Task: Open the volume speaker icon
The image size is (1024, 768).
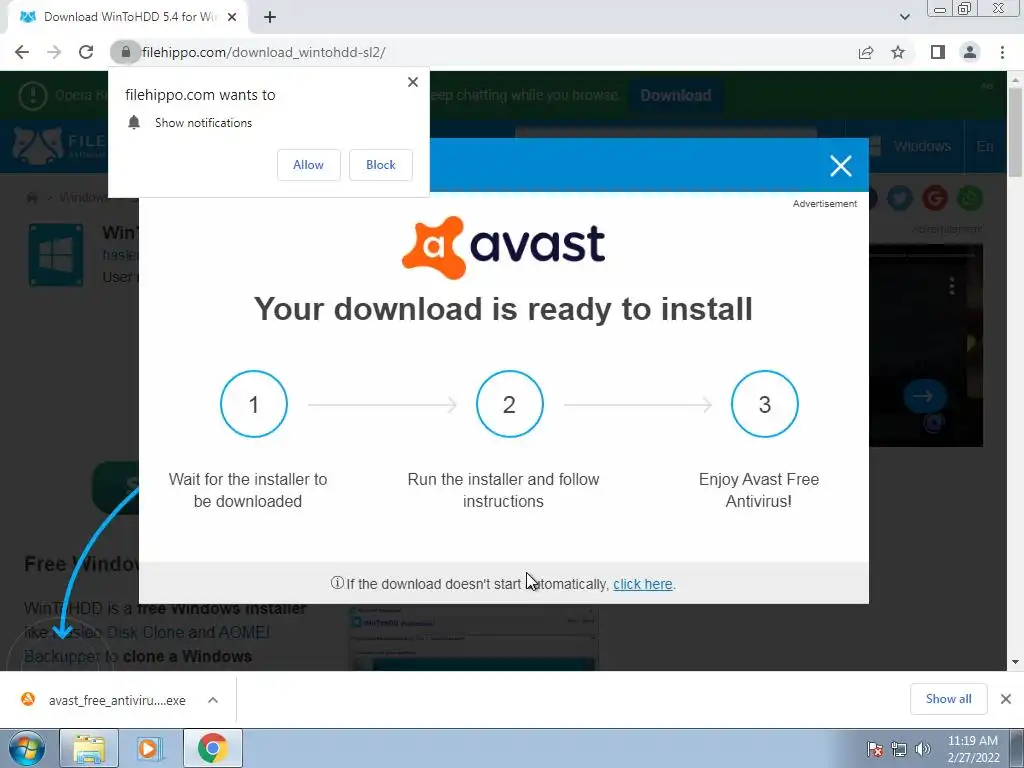Action: click(x=923, y=749)
